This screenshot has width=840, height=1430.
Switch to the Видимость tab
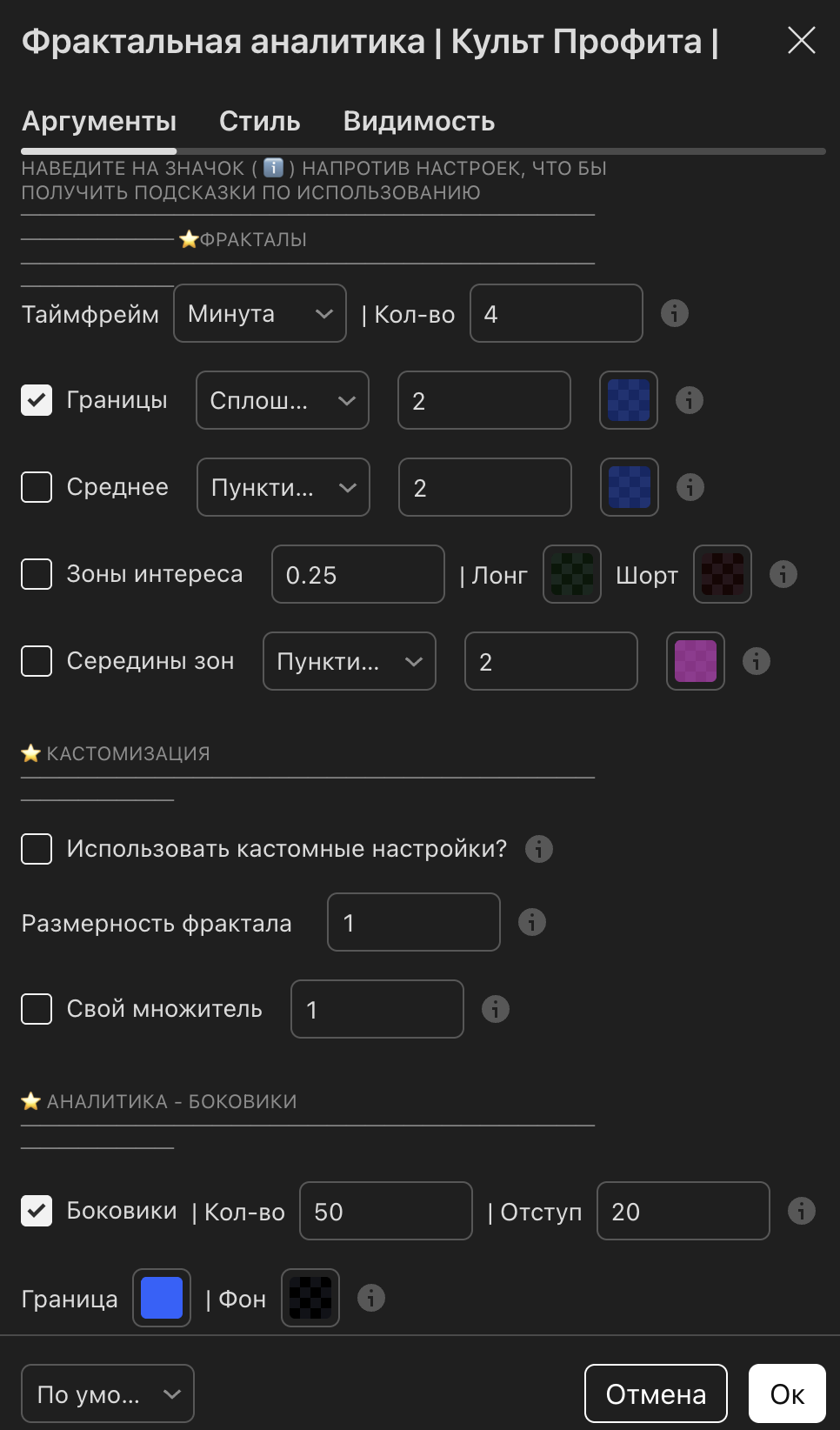point(418,122)
